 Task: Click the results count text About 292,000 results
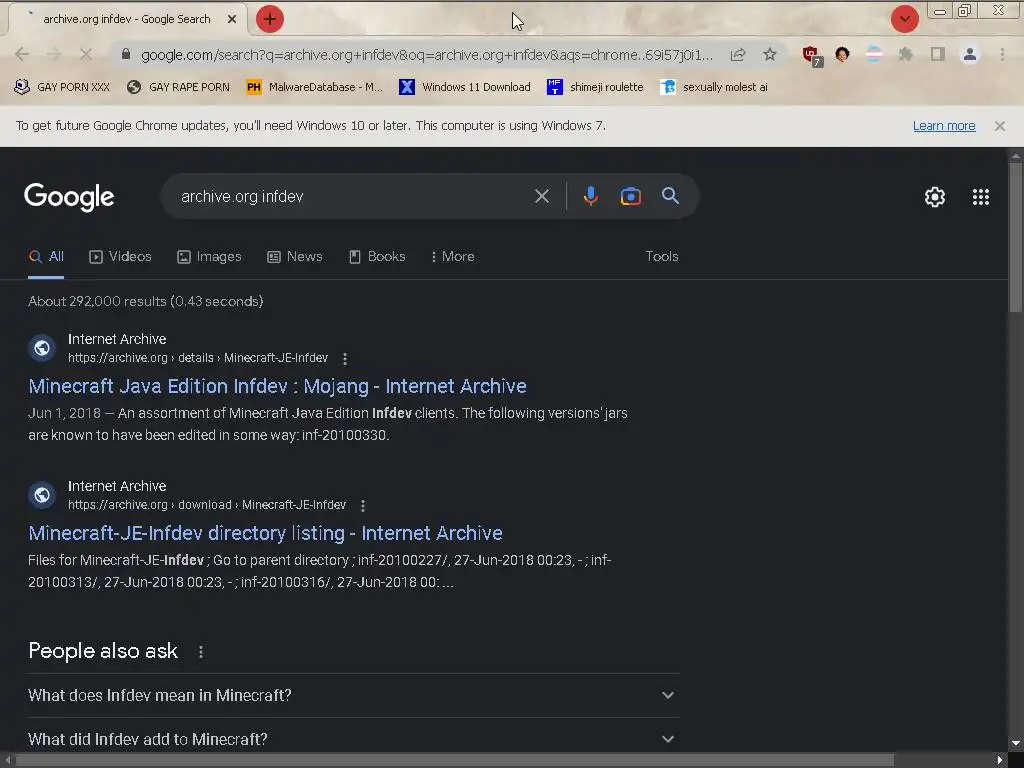[x=146, y=301]
